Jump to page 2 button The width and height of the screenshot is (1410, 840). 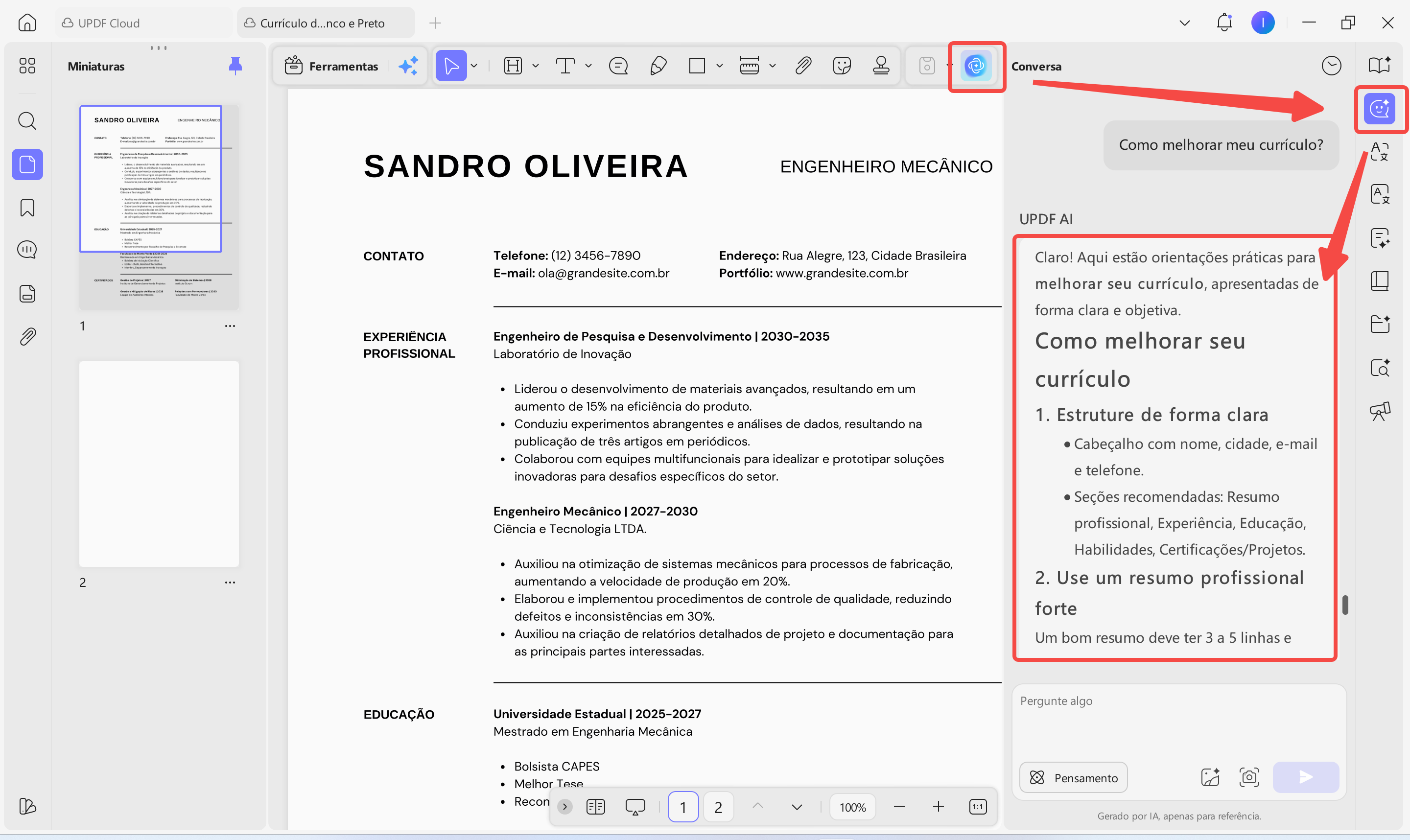[x=718, y=807]
